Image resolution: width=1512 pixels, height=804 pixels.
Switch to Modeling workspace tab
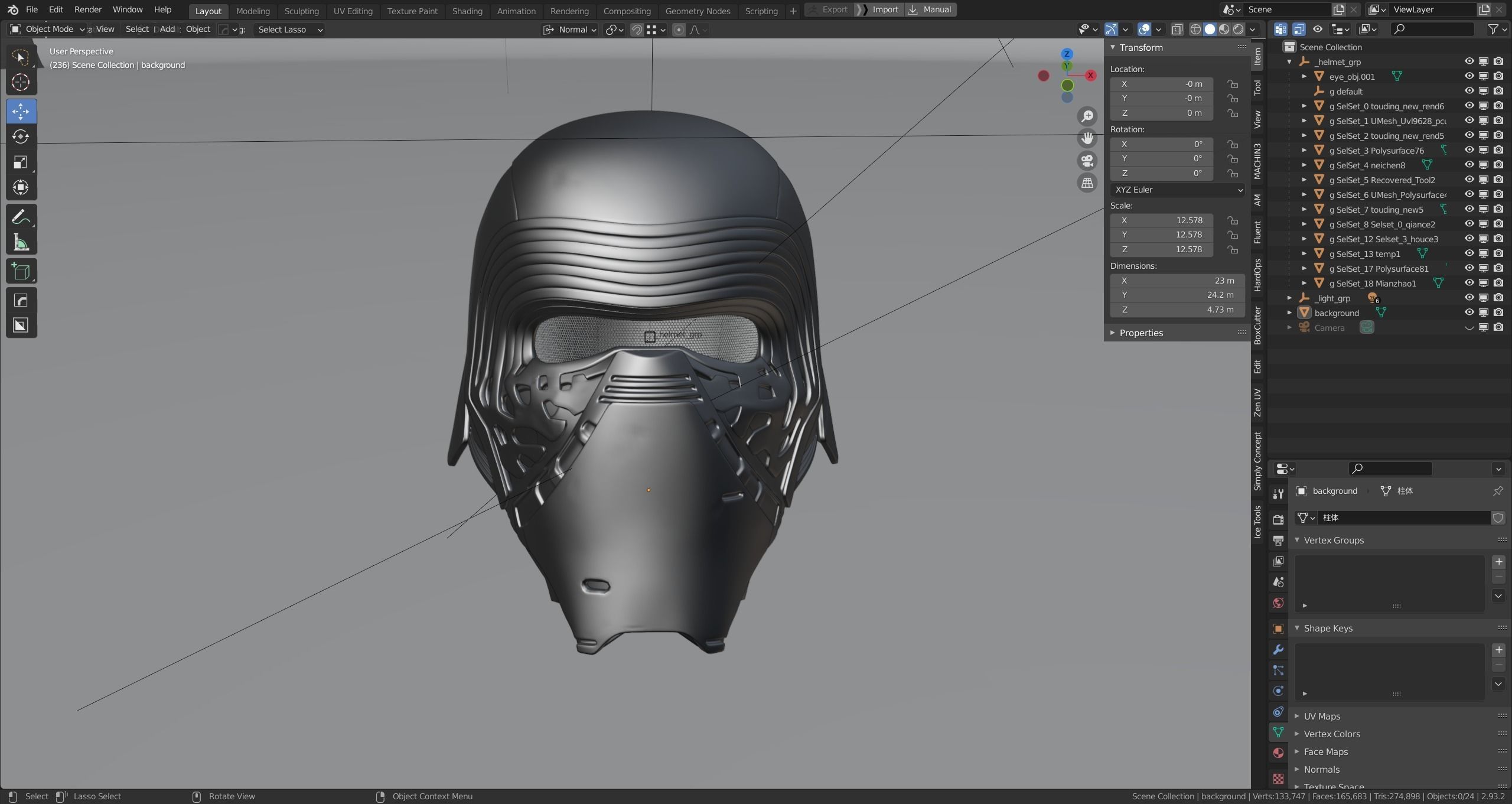[253, 11]
